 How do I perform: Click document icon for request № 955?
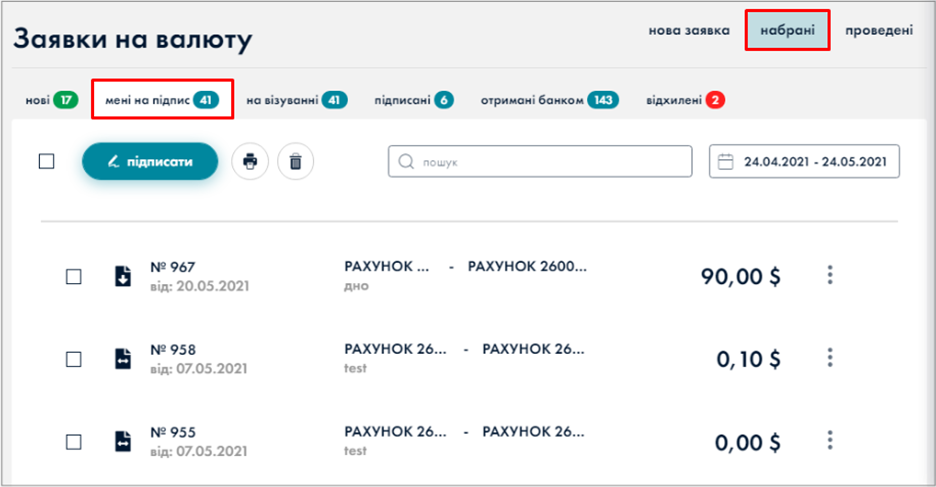[x=122, y=441]
